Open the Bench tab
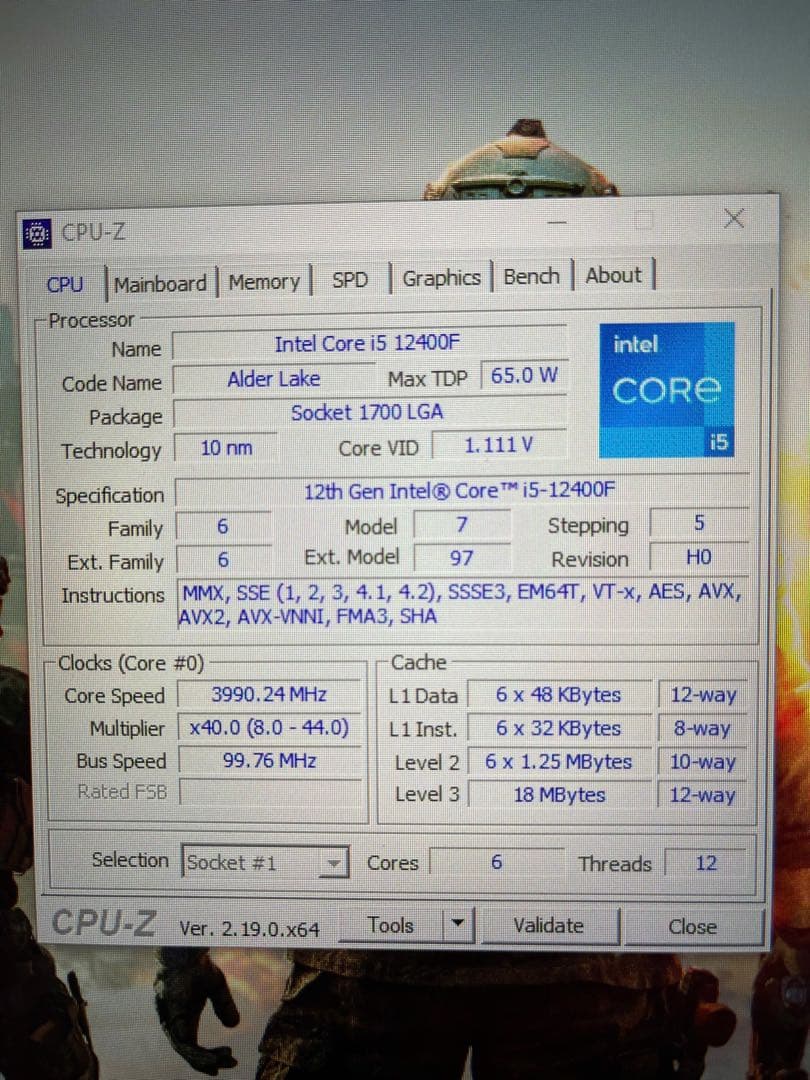 (x=532, y=276)
